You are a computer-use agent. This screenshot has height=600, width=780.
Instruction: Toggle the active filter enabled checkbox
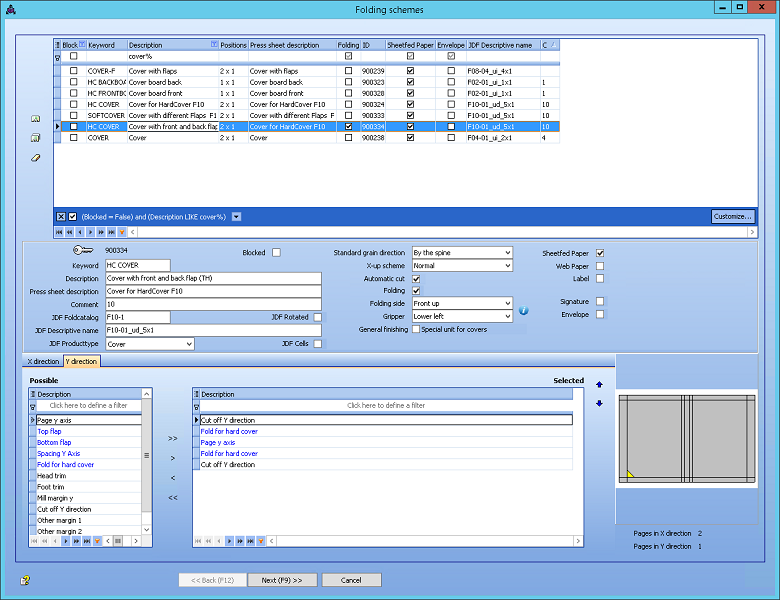73,216
